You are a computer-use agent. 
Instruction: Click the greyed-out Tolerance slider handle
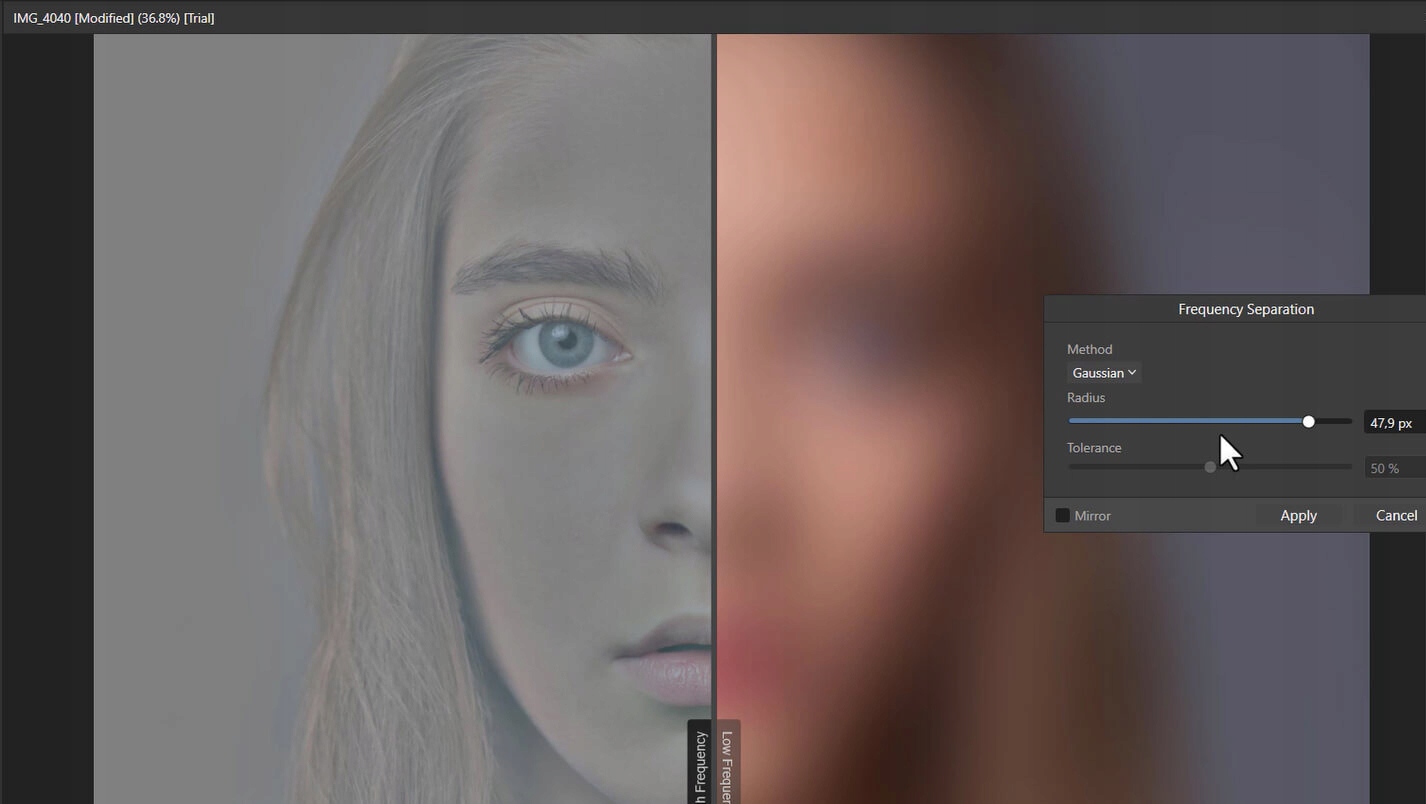click(x=1210, y=467)
